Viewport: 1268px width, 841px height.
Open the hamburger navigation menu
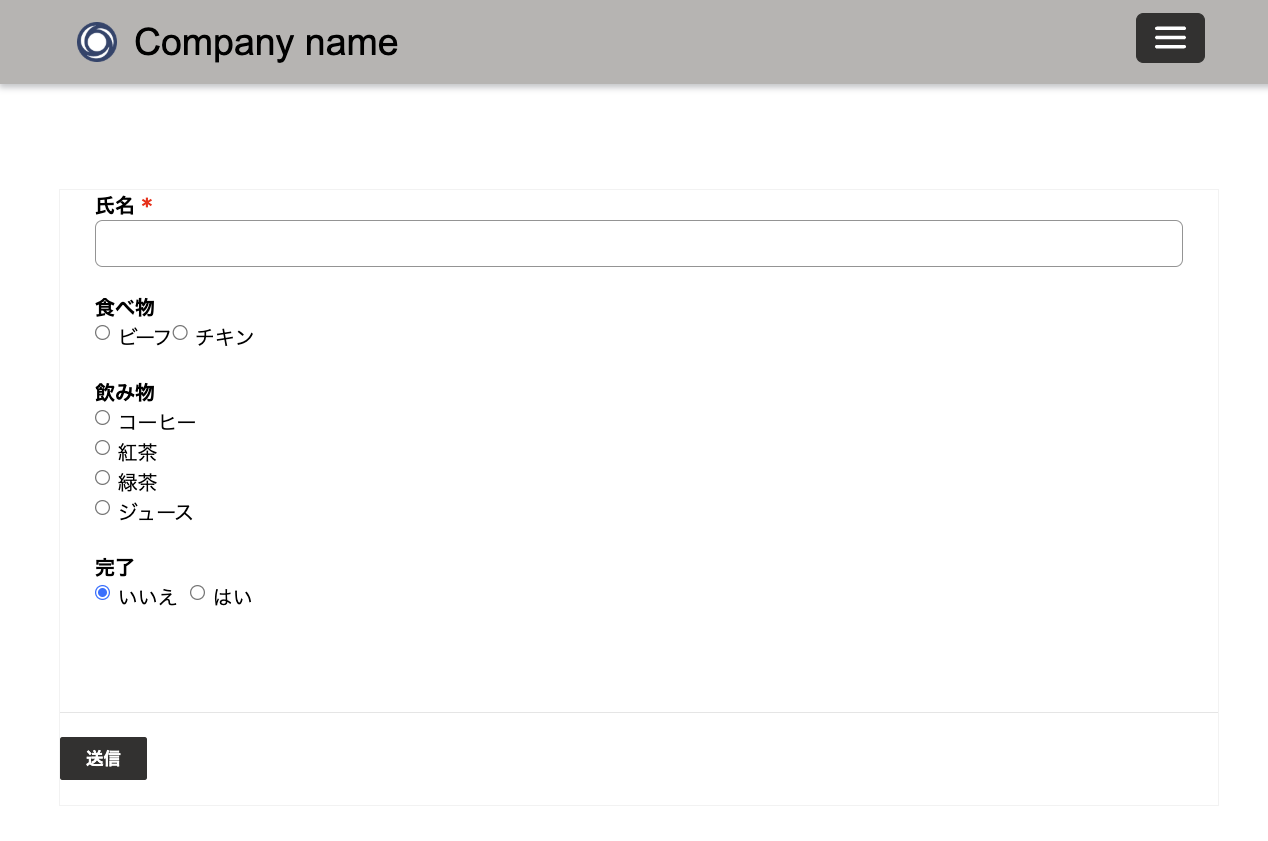1170,38
